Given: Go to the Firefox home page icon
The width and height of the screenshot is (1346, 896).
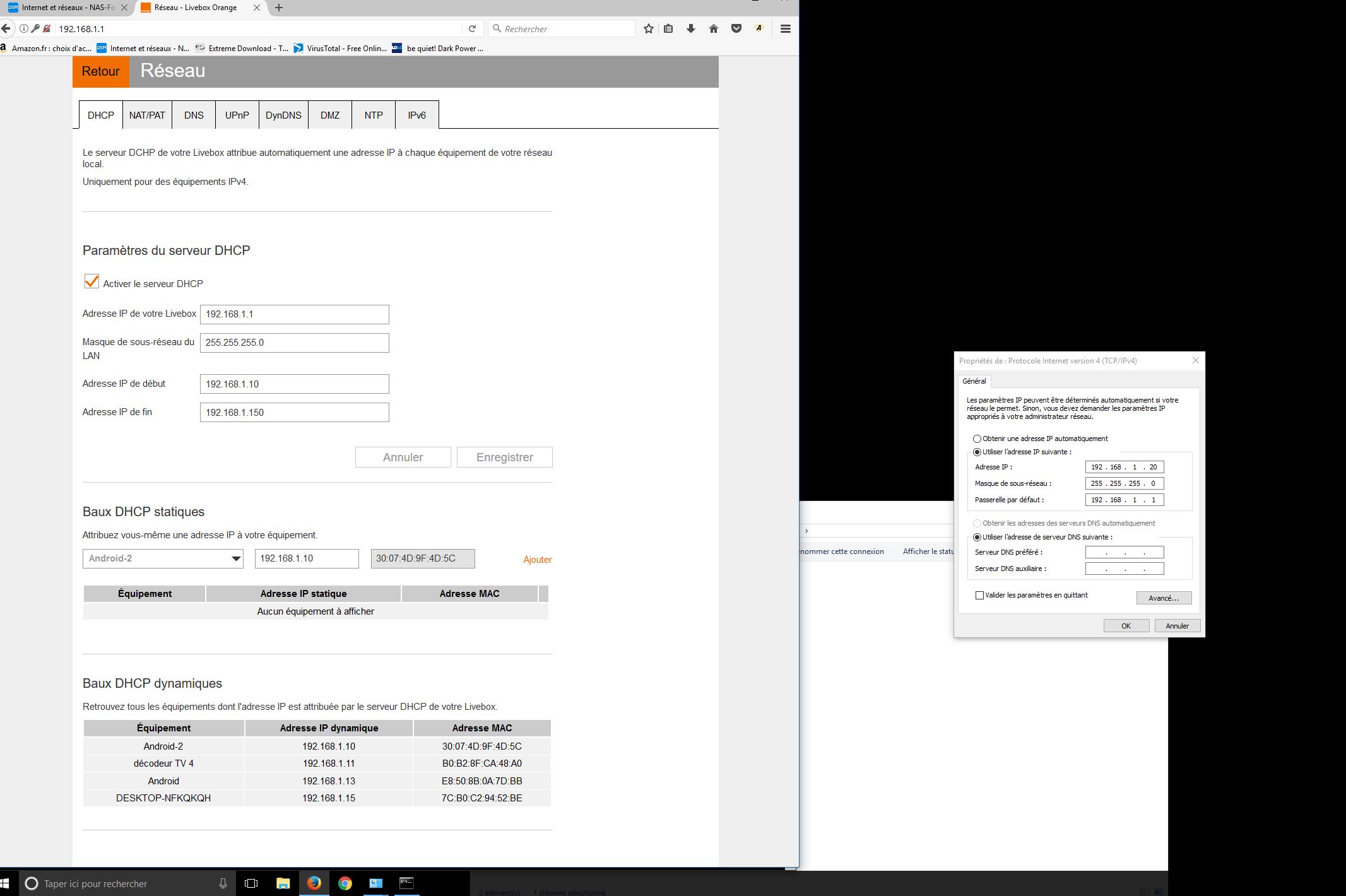Looking at the screenshot, I should [714, 28].
